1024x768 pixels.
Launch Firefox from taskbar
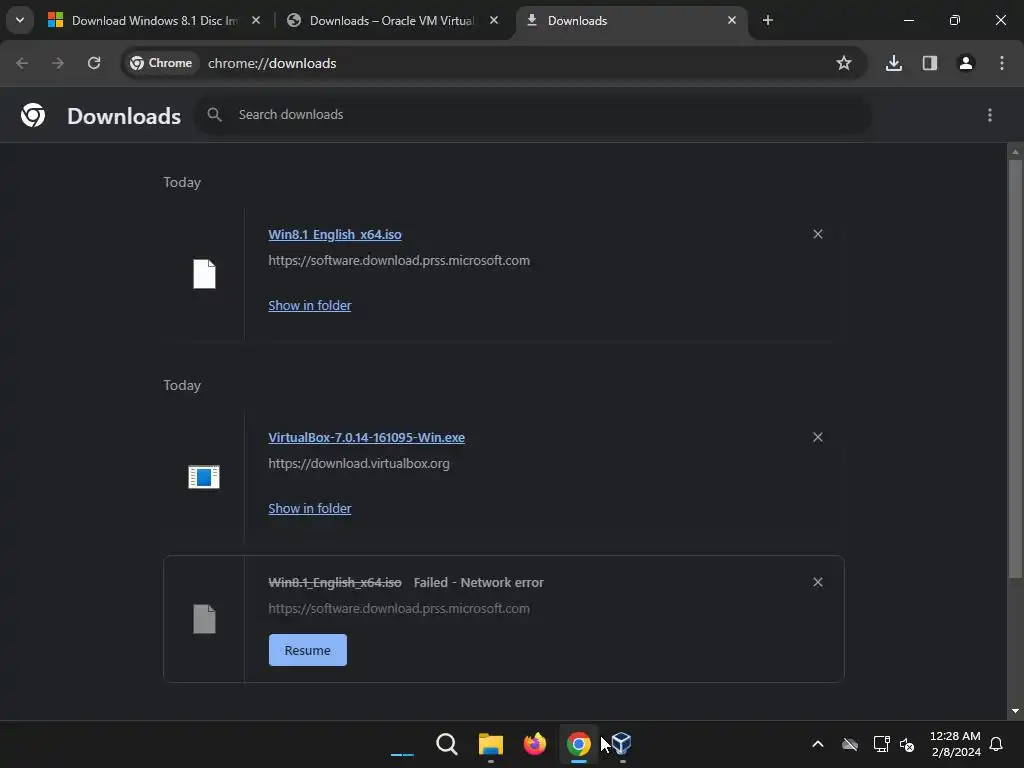534,744
